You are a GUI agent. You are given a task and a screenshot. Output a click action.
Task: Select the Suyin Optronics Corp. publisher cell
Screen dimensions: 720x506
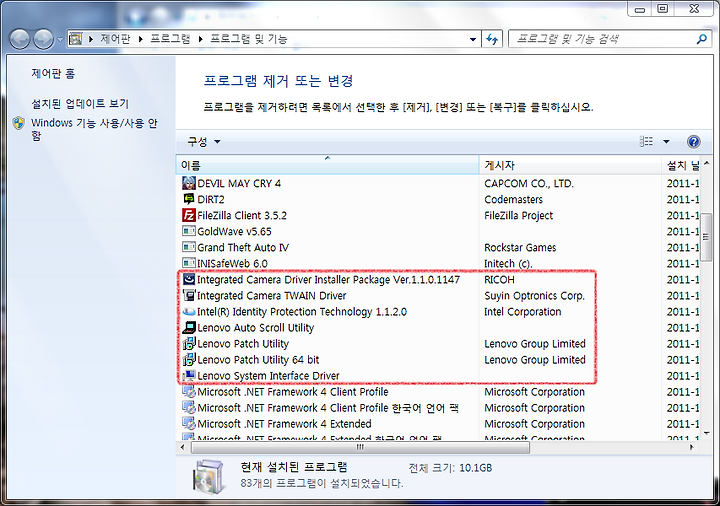tap(534, 296)
